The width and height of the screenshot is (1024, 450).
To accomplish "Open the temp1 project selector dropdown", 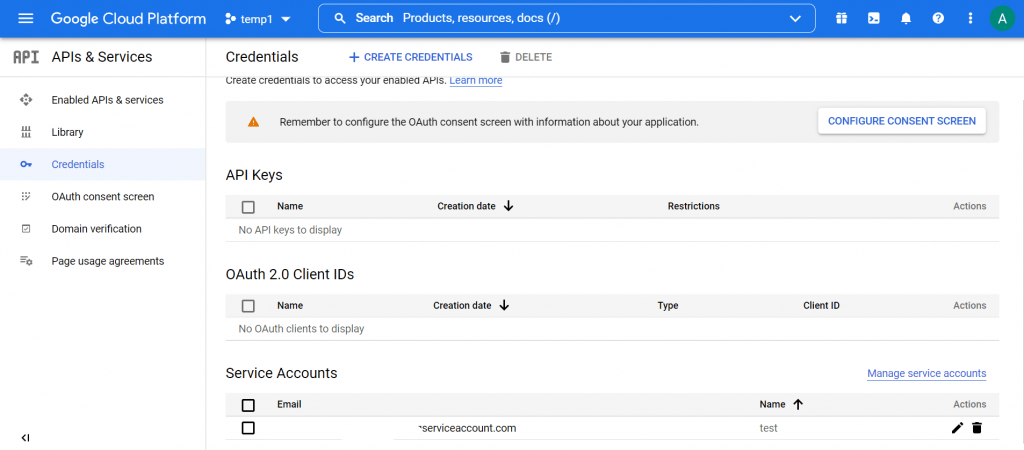I will (x=258, y=19).
